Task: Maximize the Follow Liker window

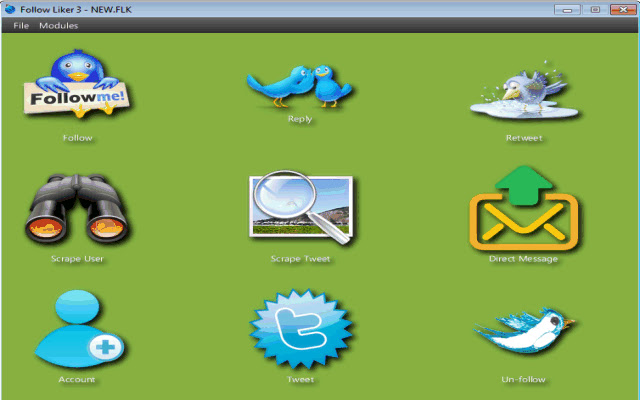Action: click(x=595, y=9)
